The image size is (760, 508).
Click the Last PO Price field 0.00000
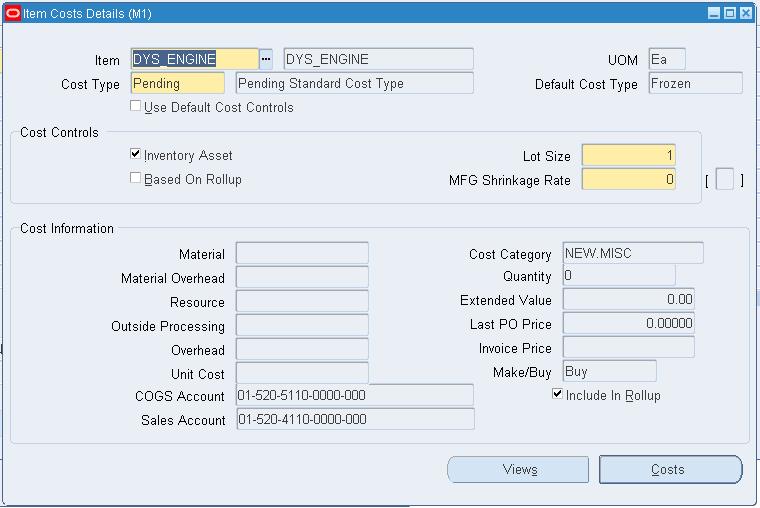pos(629,323)
